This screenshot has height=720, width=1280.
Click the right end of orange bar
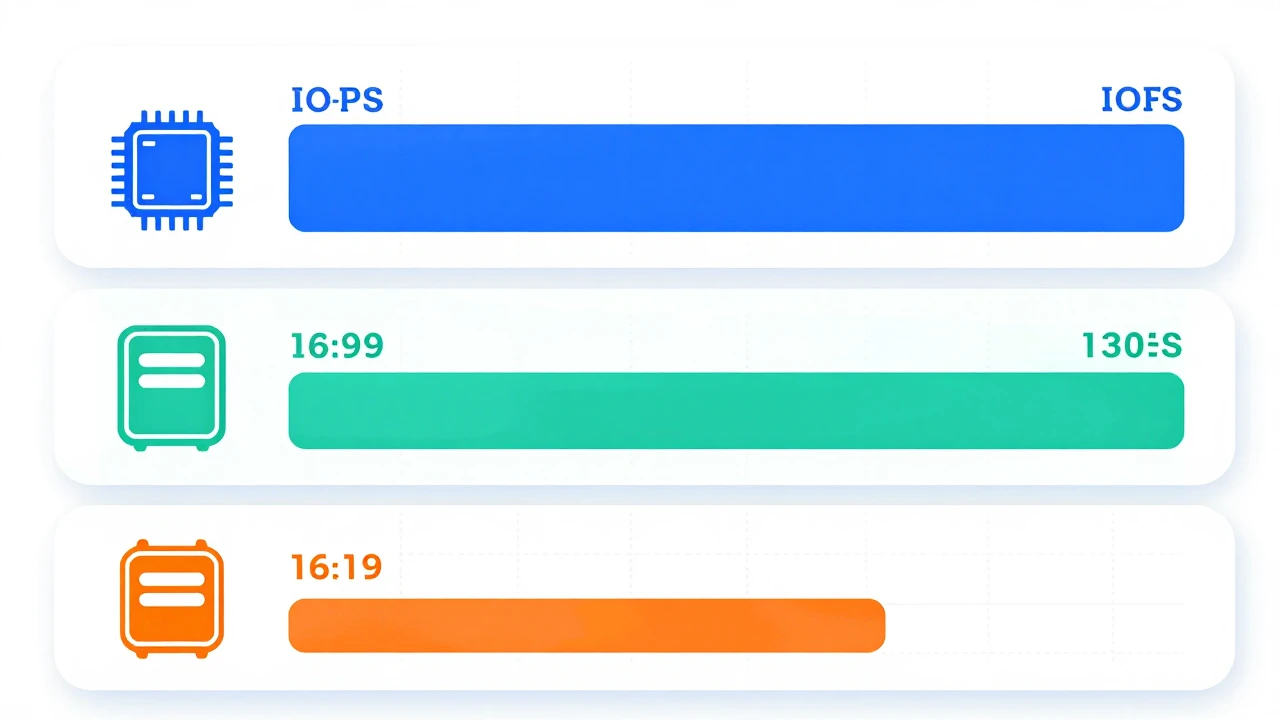(876, 625)
